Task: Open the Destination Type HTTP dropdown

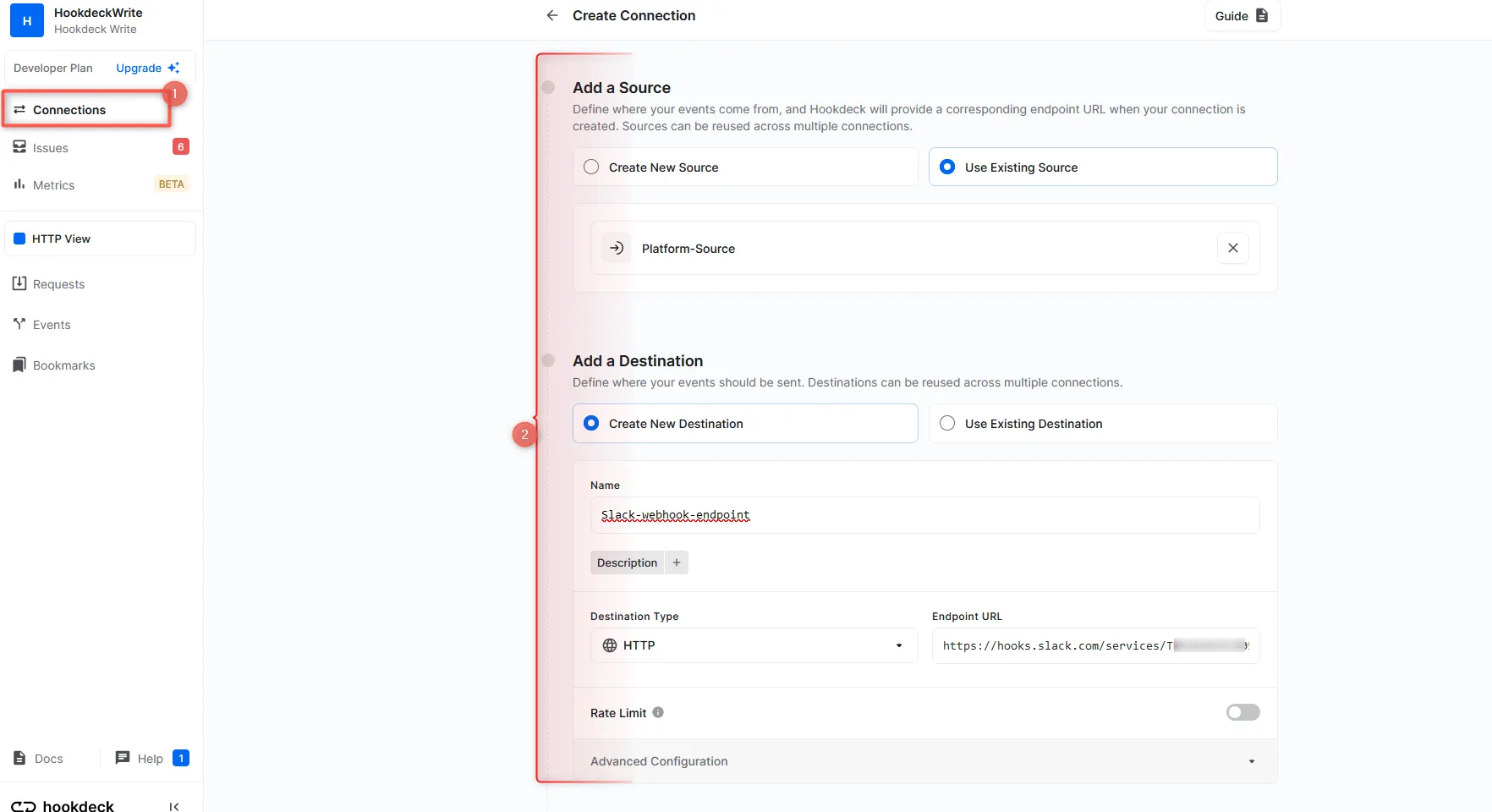Action: (754, 645)
